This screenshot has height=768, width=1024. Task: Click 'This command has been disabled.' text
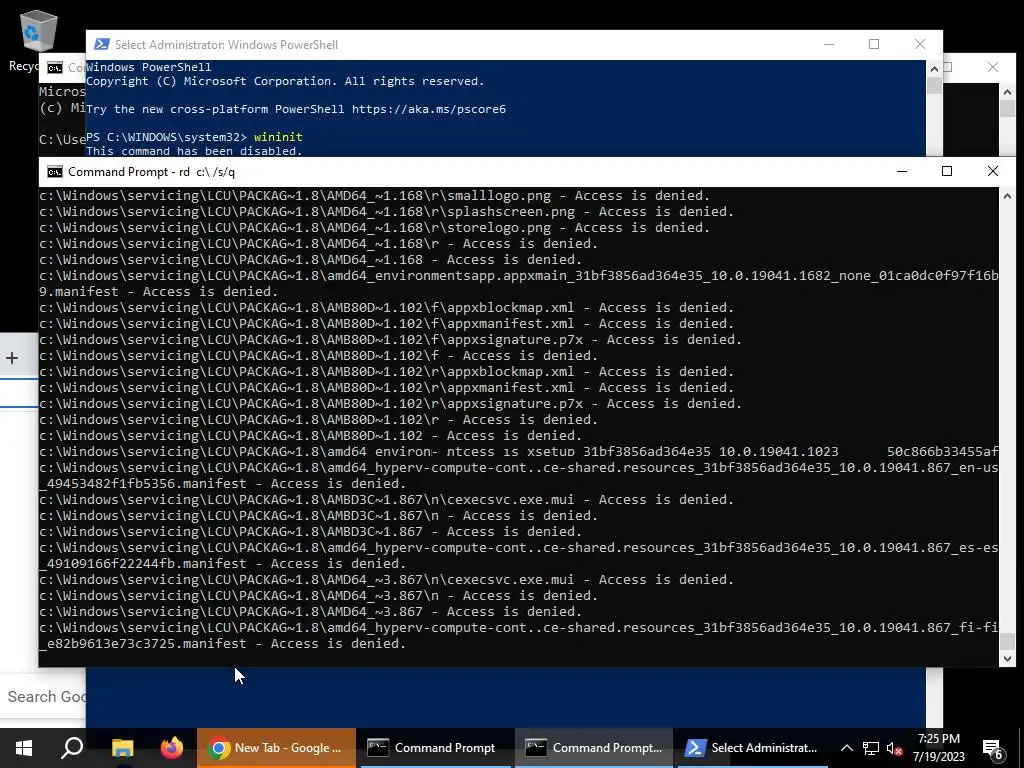[194, 151]
